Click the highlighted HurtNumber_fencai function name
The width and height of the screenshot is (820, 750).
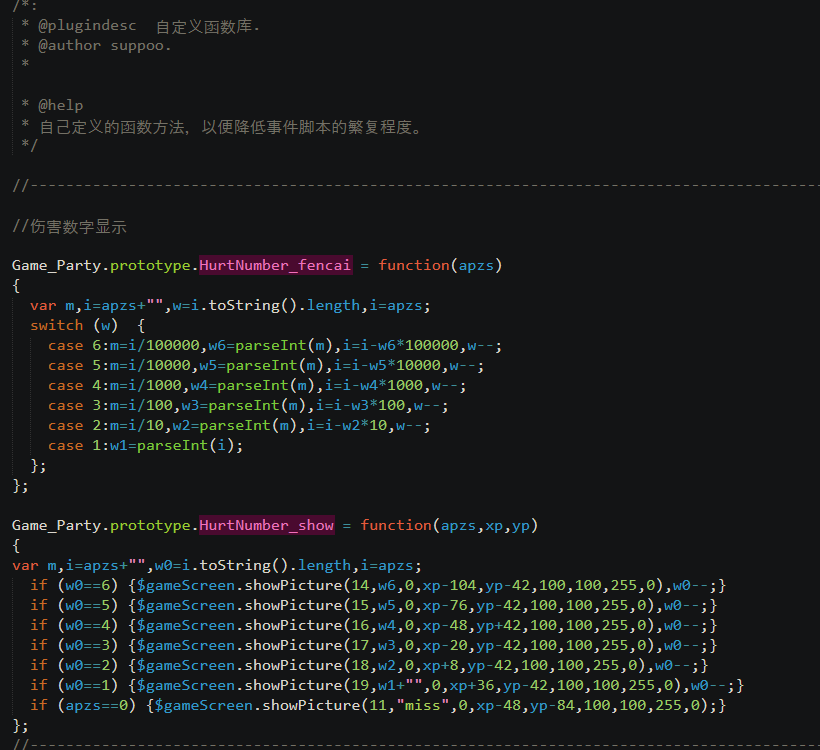[275, 265]
